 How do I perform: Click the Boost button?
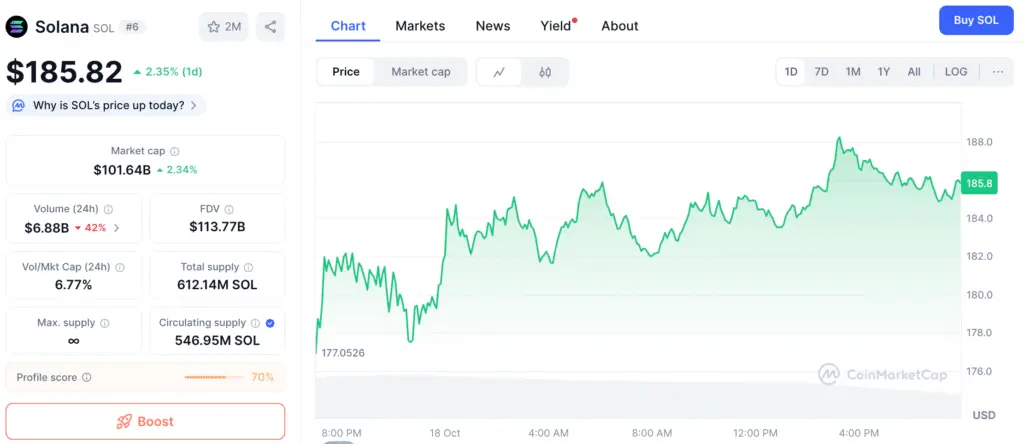pos(145,421)
